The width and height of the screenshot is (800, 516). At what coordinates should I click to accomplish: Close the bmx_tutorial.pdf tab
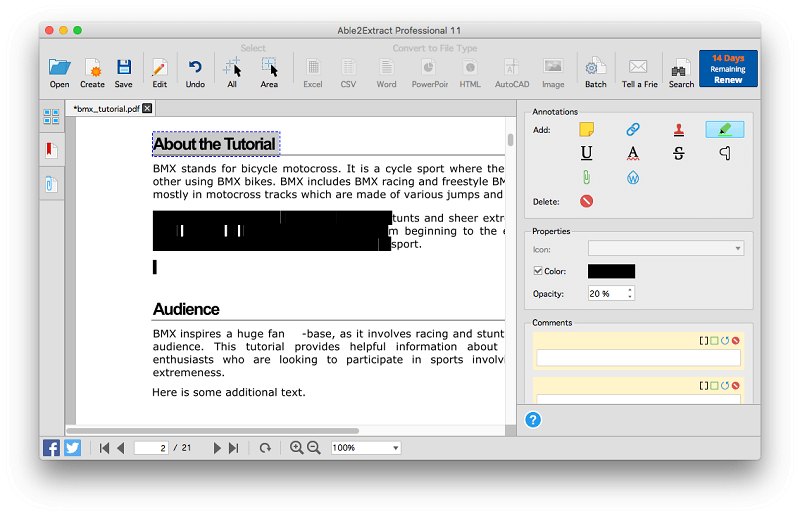point(147,108)
